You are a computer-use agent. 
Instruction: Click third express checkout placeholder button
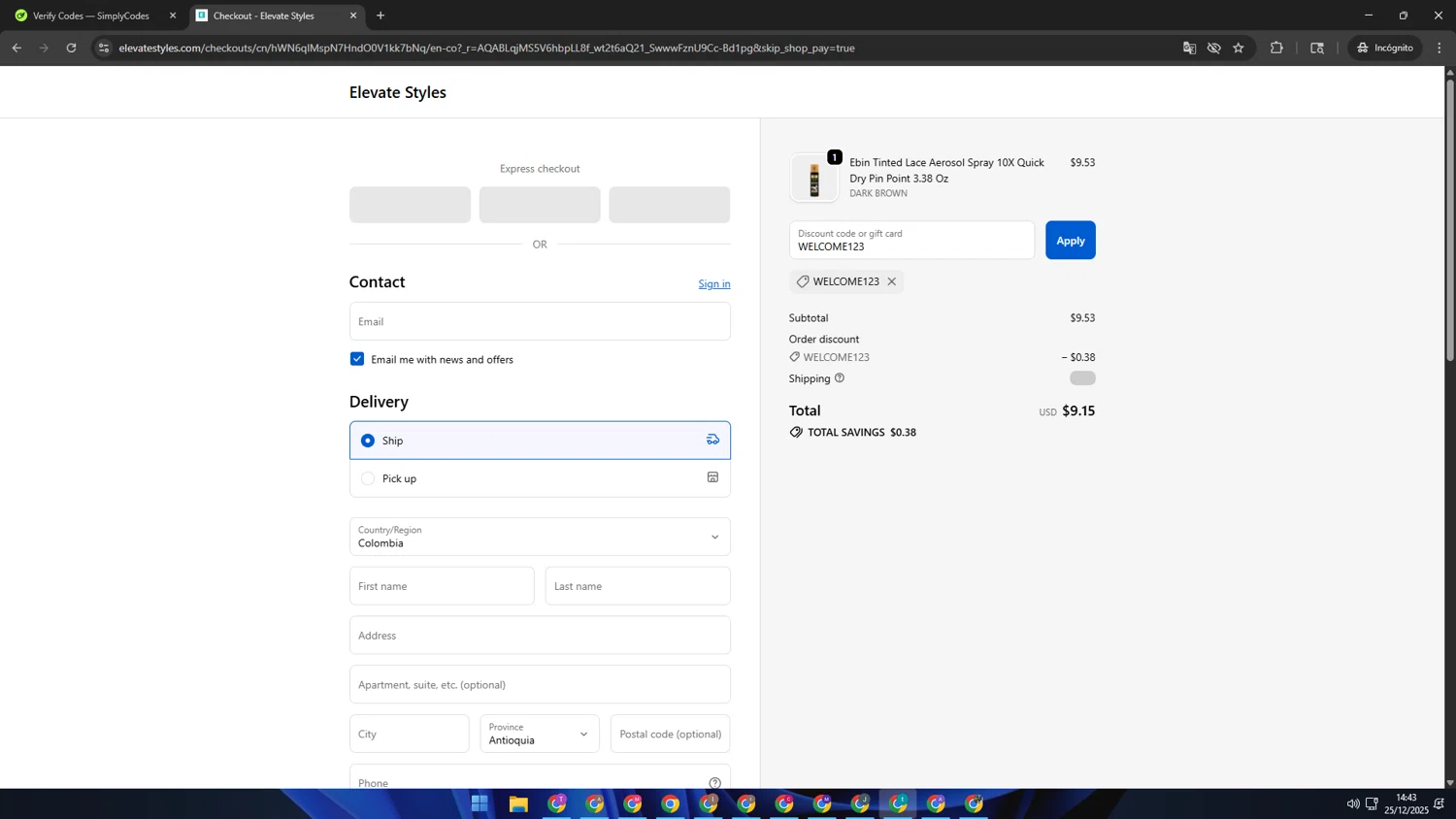pyautogui.click(x=670, y=205)
